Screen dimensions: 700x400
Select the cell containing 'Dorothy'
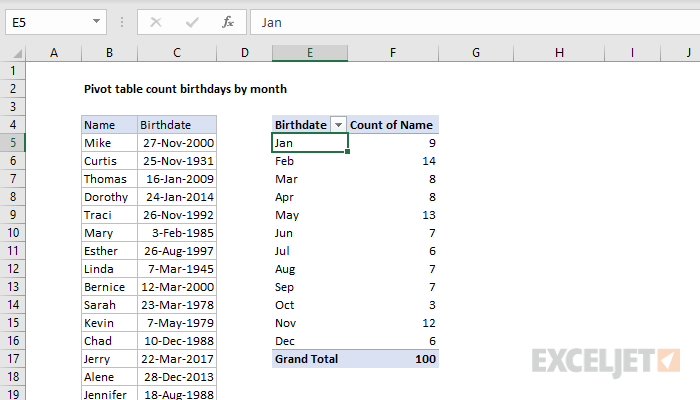point(109,197)
